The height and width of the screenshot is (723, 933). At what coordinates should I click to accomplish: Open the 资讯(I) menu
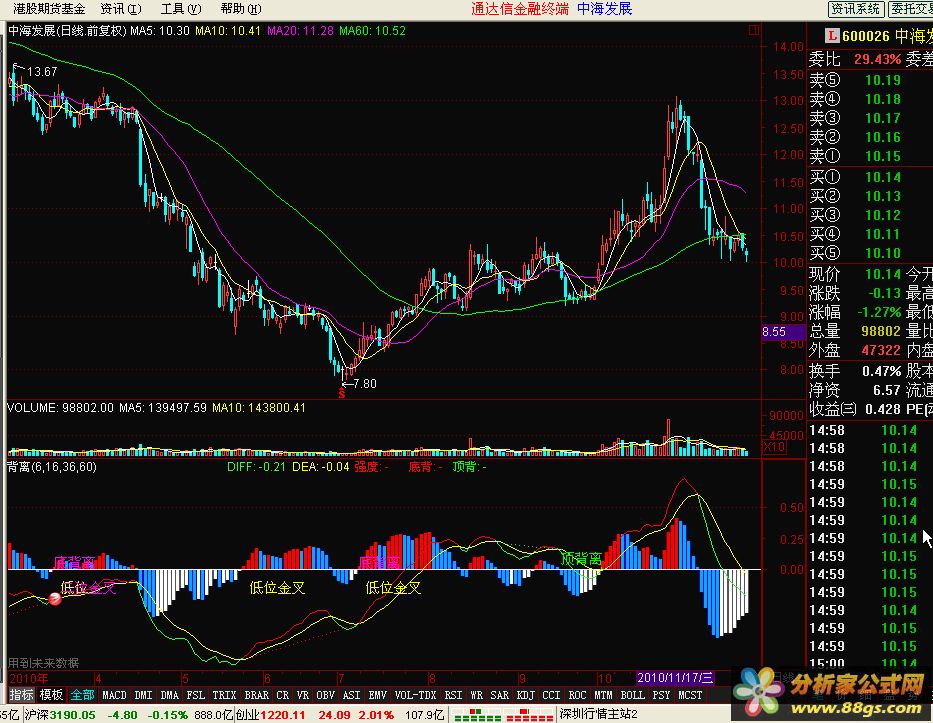[121, 9]
